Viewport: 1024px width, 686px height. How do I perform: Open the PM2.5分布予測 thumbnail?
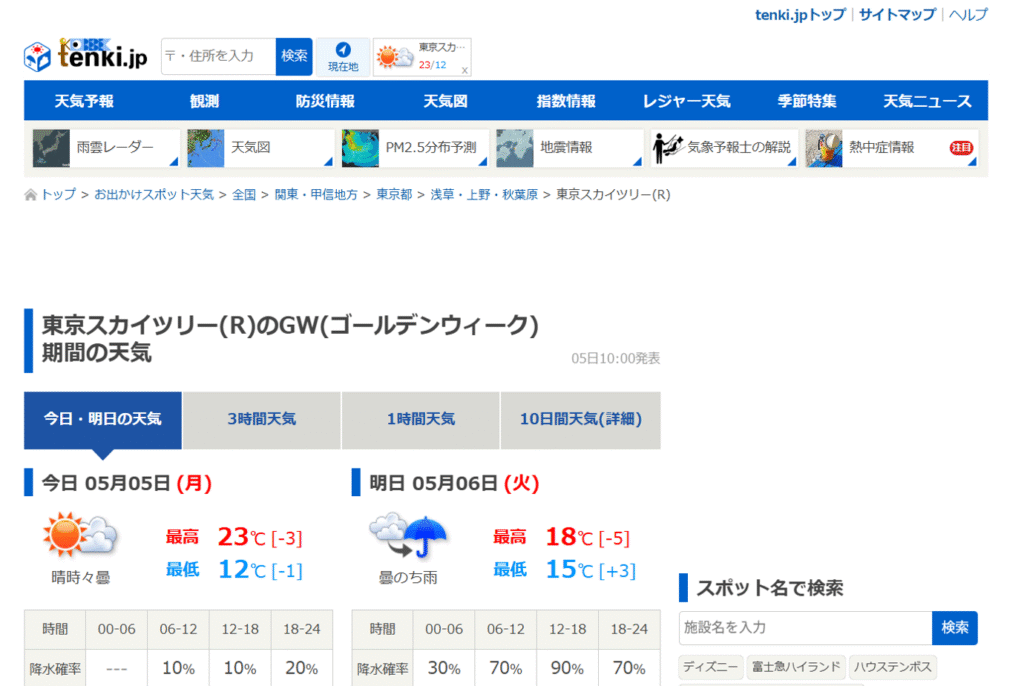(x=360, y=148)
